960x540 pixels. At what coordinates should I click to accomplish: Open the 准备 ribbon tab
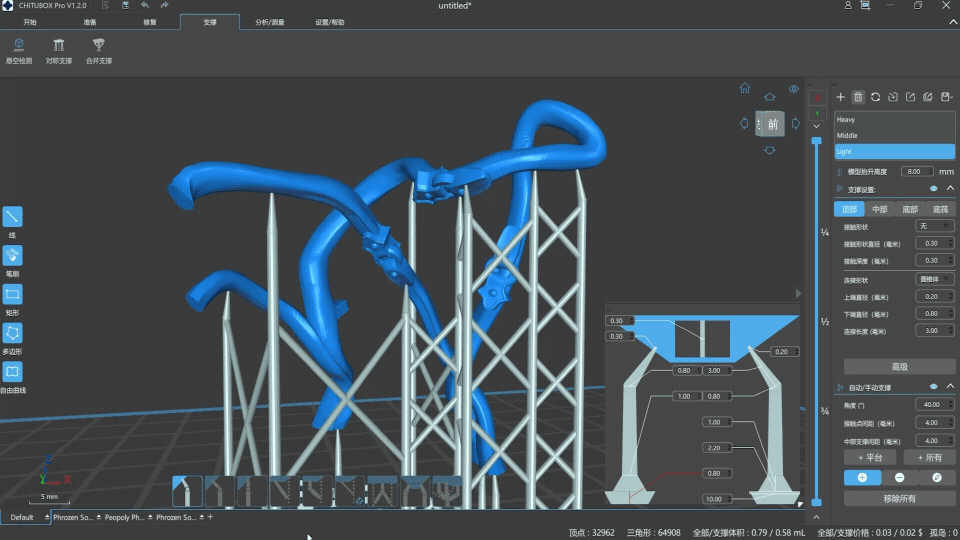tap(90, 22)
